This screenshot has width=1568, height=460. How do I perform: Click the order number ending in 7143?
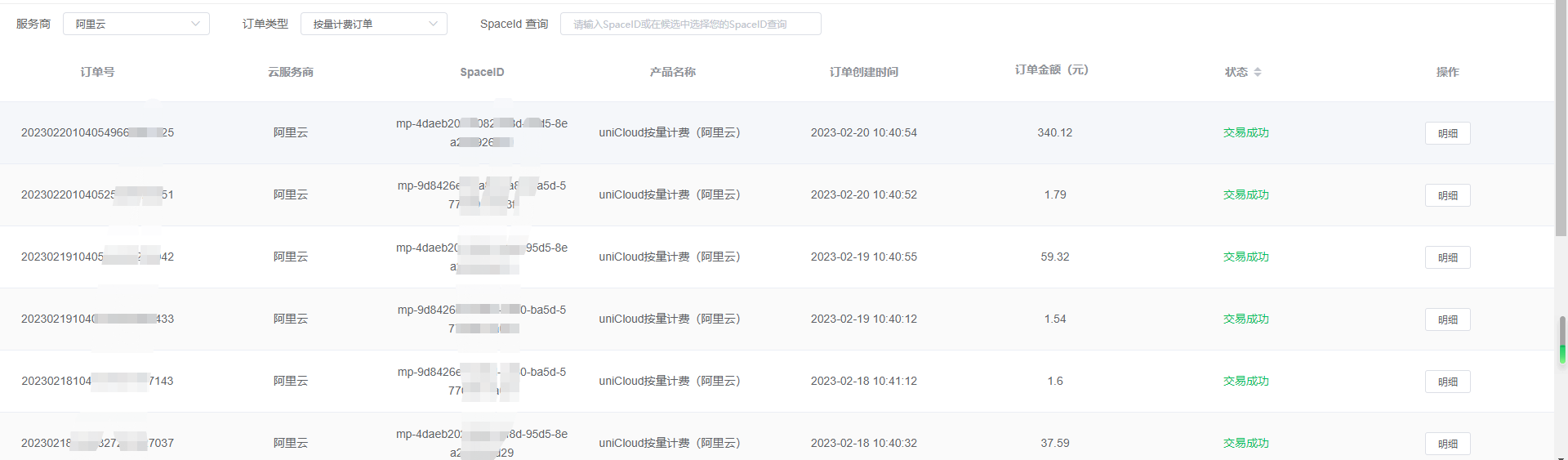pos(97,381)
